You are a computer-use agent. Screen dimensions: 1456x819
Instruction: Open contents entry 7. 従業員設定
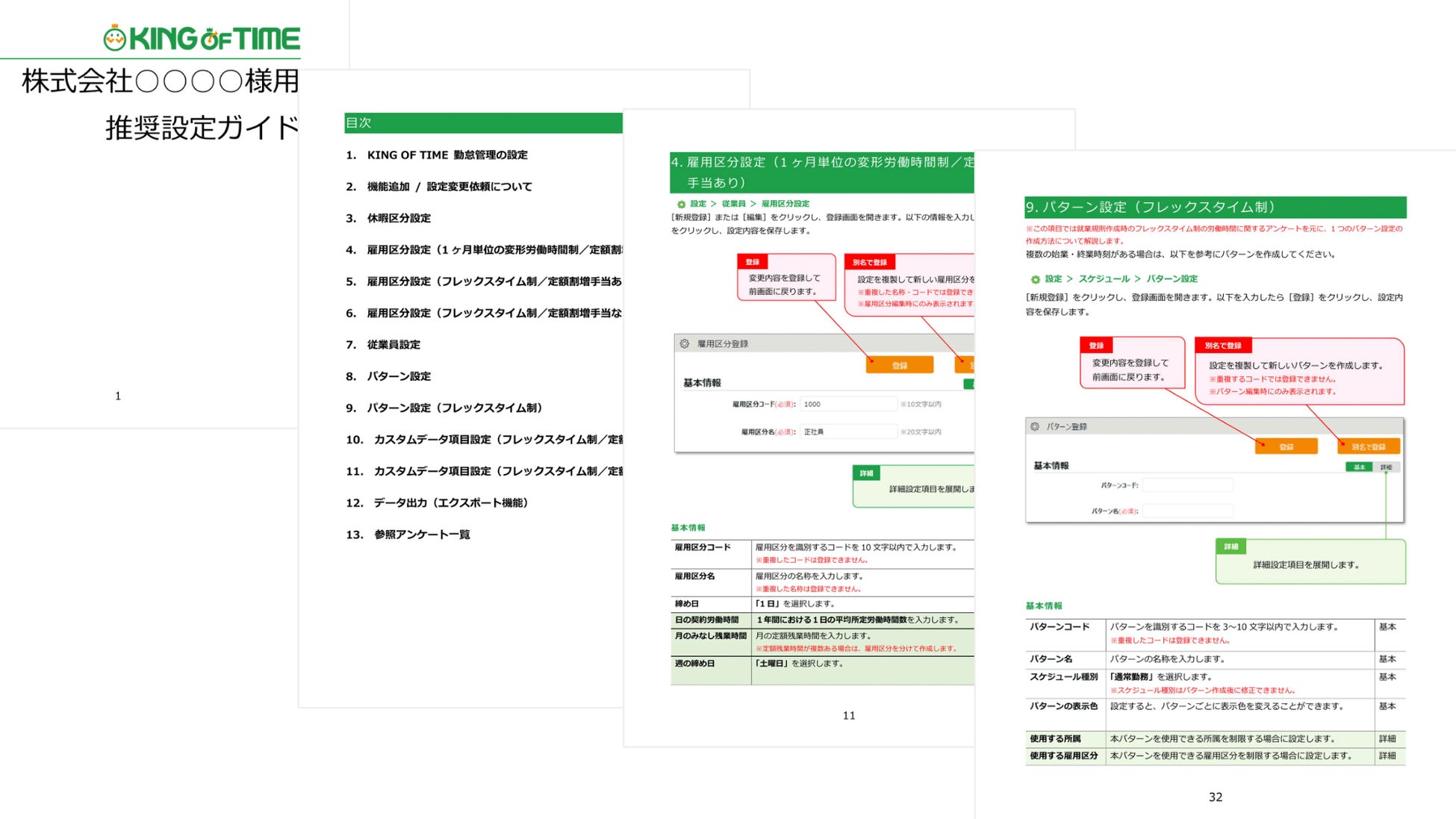point(393,344)
